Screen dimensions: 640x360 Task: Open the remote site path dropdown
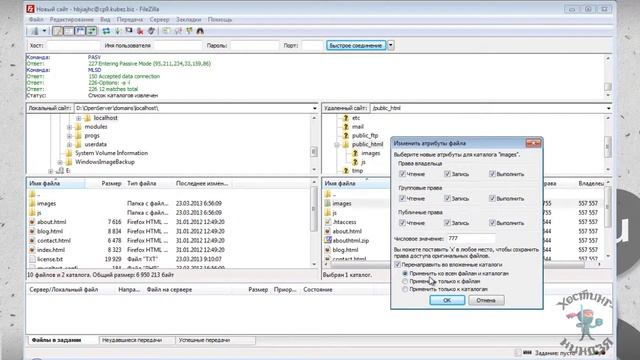[609, 108]
